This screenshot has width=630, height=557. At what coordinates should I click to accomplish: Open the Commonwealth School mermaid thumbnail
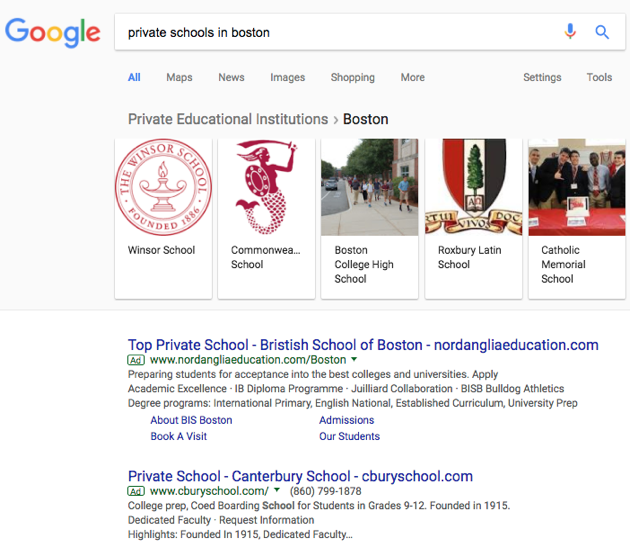(266, 187)
